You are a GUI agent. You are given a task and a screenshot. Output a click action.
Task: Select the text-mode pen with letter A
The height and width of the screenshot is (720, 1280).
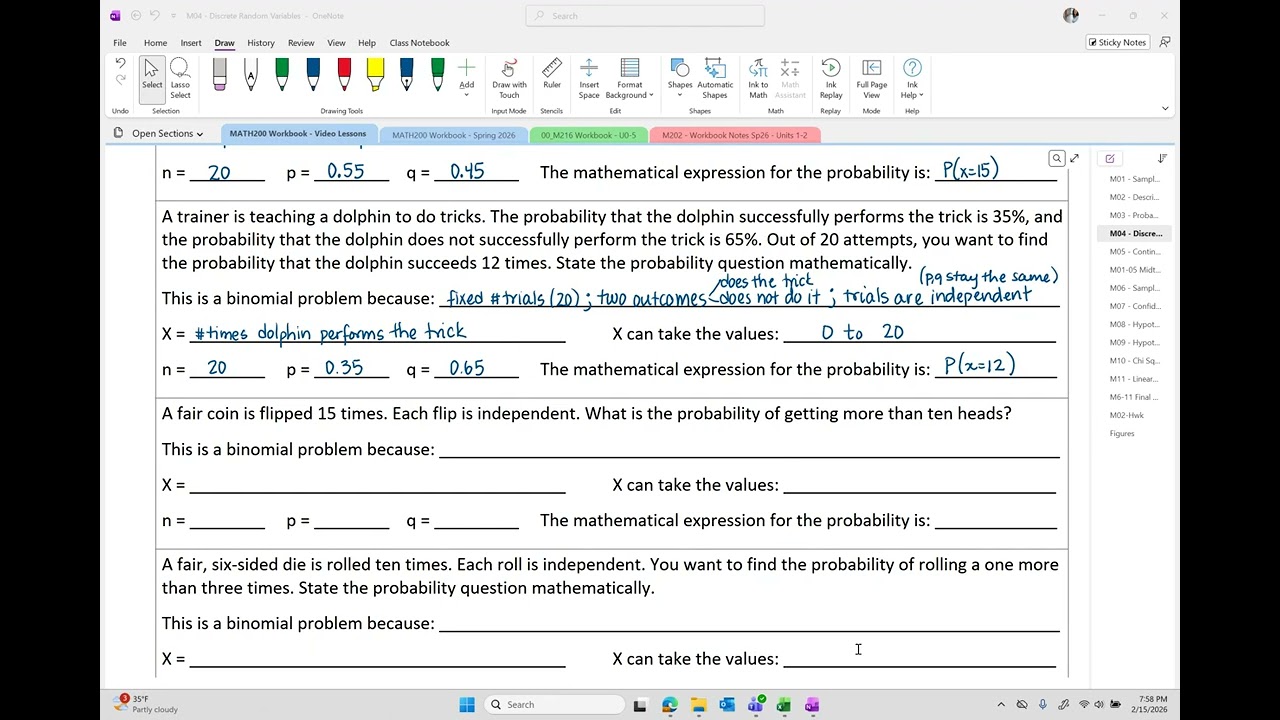pos(251,75)
